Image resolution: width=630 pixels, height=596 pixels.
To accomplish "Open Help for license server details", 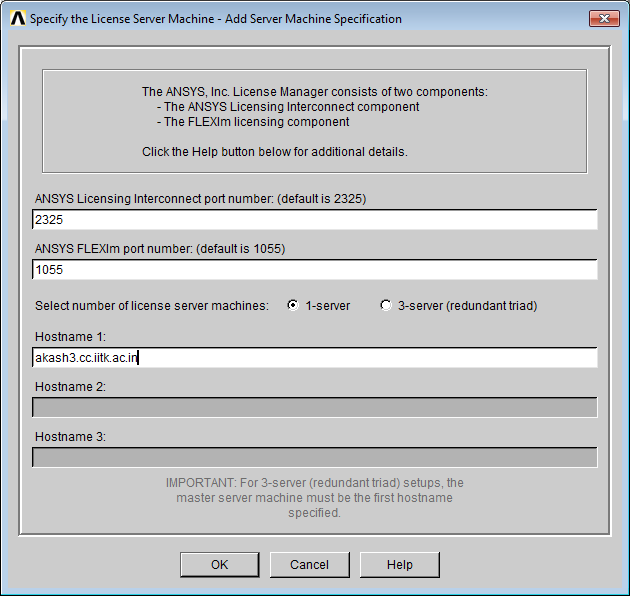I will point(399,565).
